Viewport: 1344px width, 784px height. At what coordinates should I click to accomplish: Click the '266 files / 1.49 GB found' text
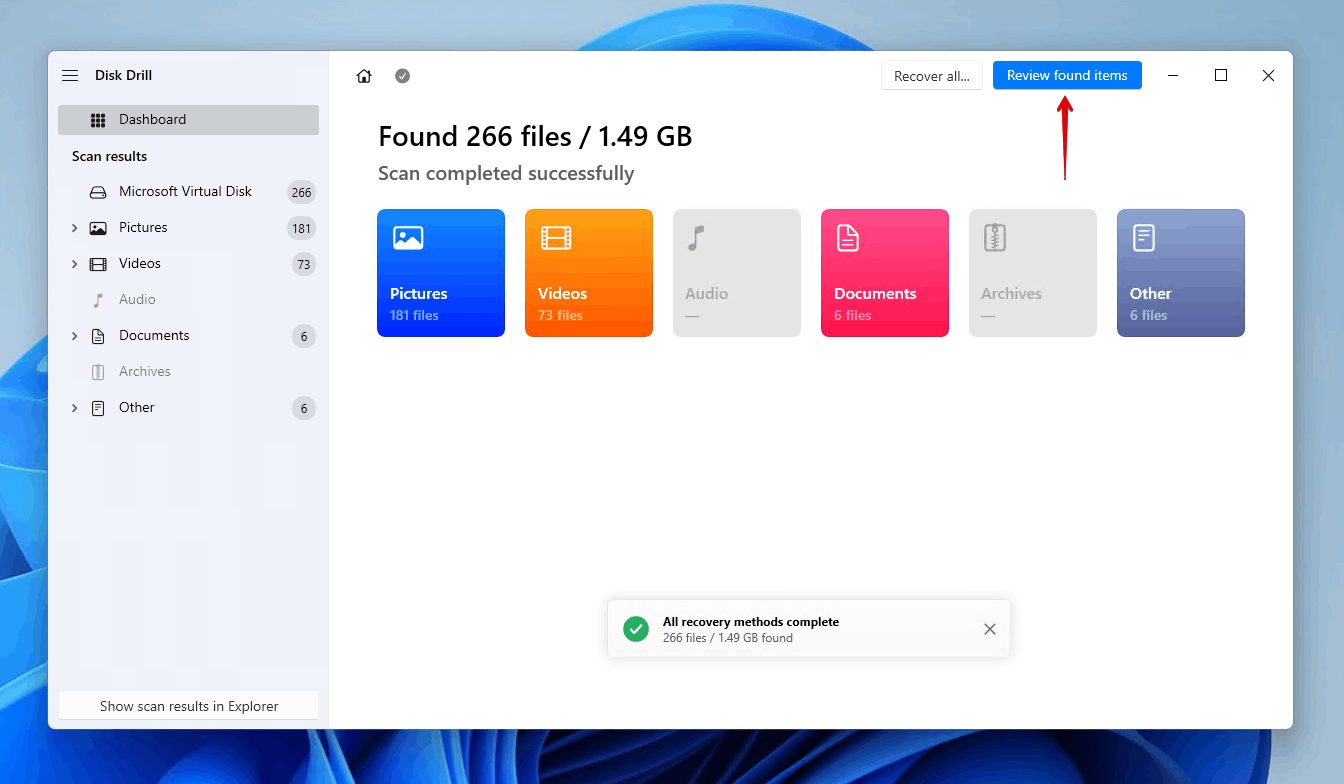pyautogui.click(x=728, y=638)
